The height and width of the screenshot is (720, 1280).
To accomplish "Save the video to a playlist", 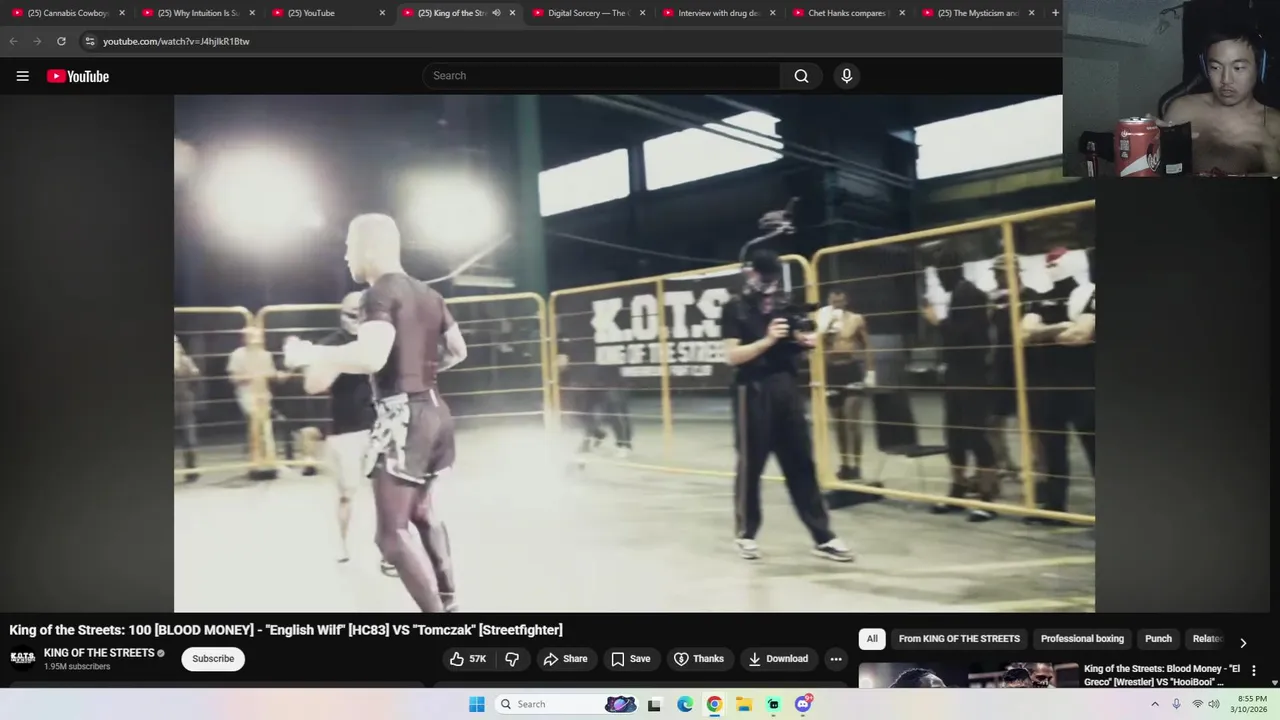I will click(631, 659).
